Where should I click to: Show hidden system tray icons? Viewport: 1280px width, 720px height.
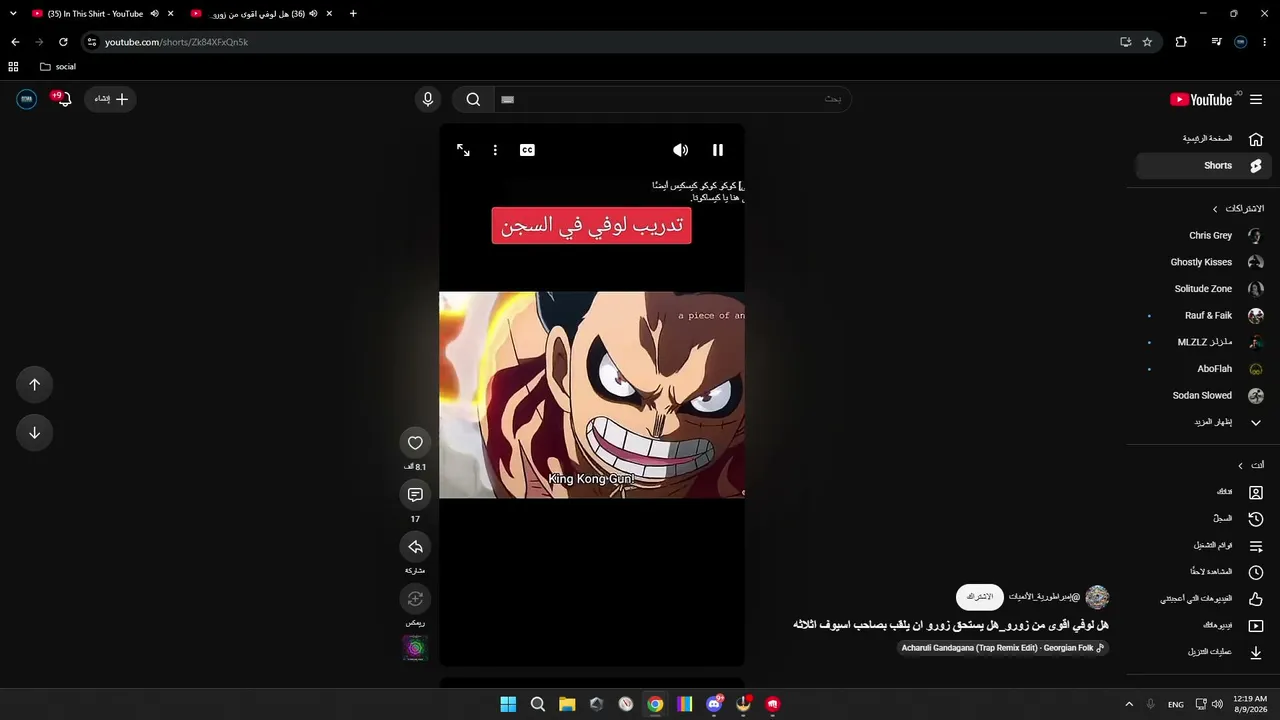(x=1129, y=704)
